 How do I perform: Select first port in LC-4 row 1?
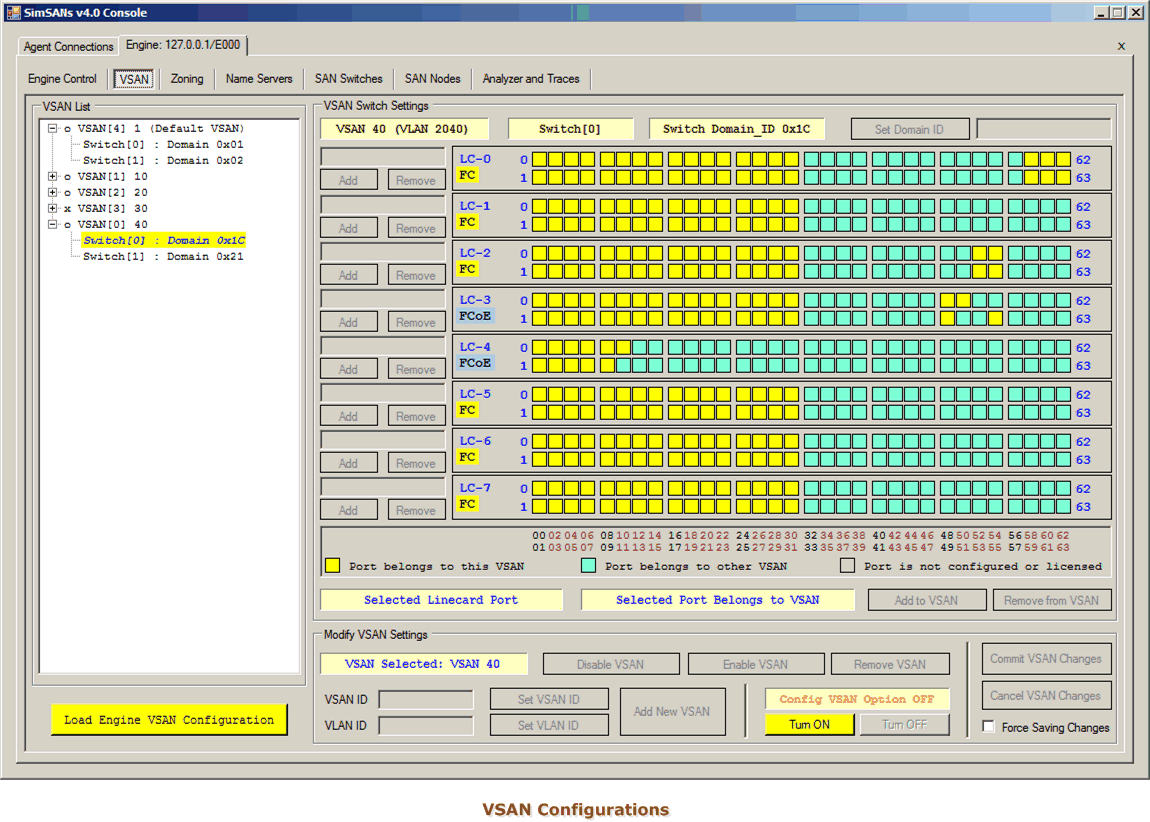point(539,365)
